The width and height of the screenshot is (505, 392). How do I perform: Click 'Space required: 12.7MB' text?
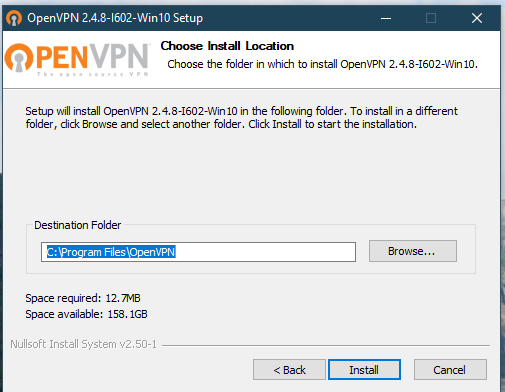tap(83, 298)
